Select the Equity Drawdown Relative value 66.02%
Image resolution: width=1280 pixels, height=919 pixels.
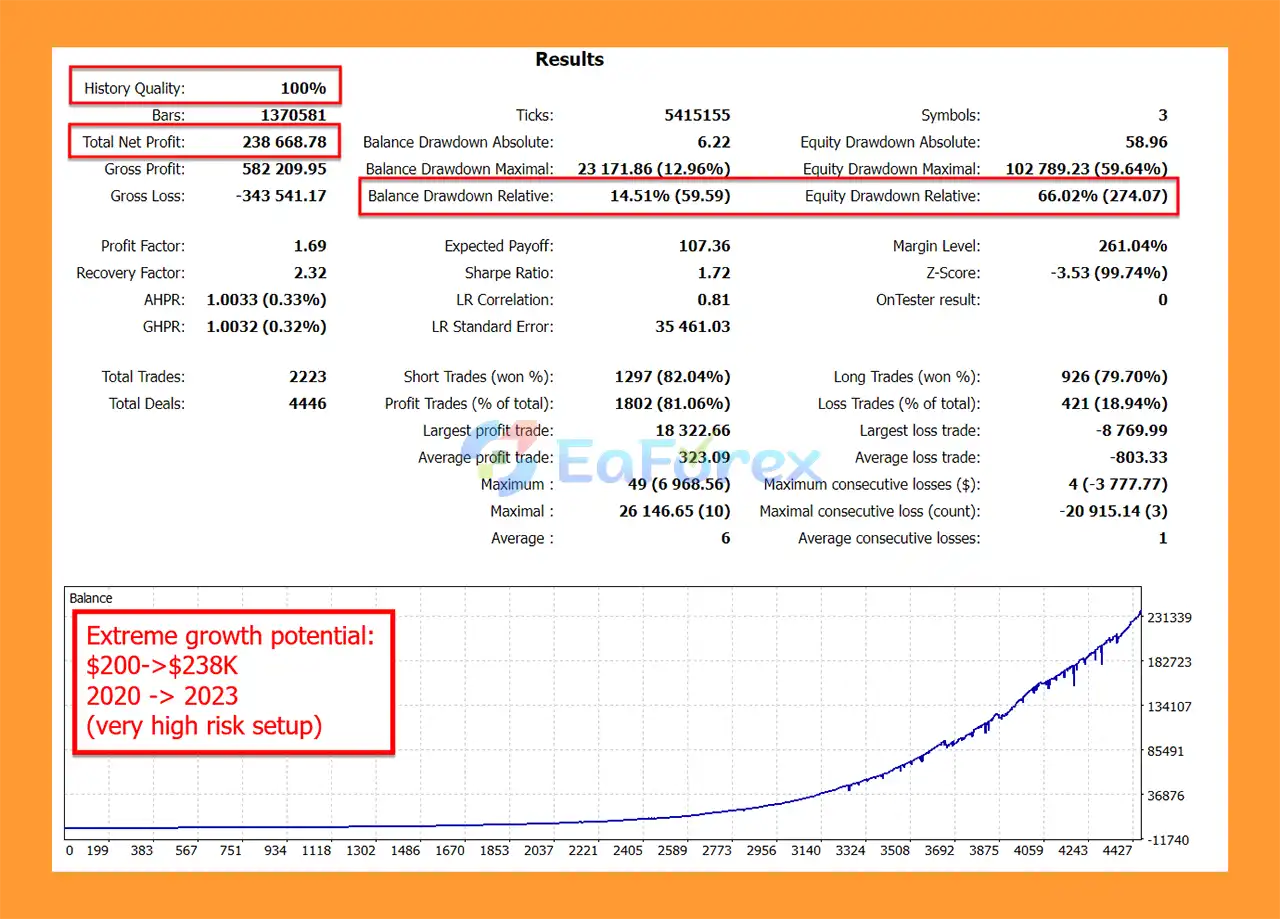[1102, 196]
